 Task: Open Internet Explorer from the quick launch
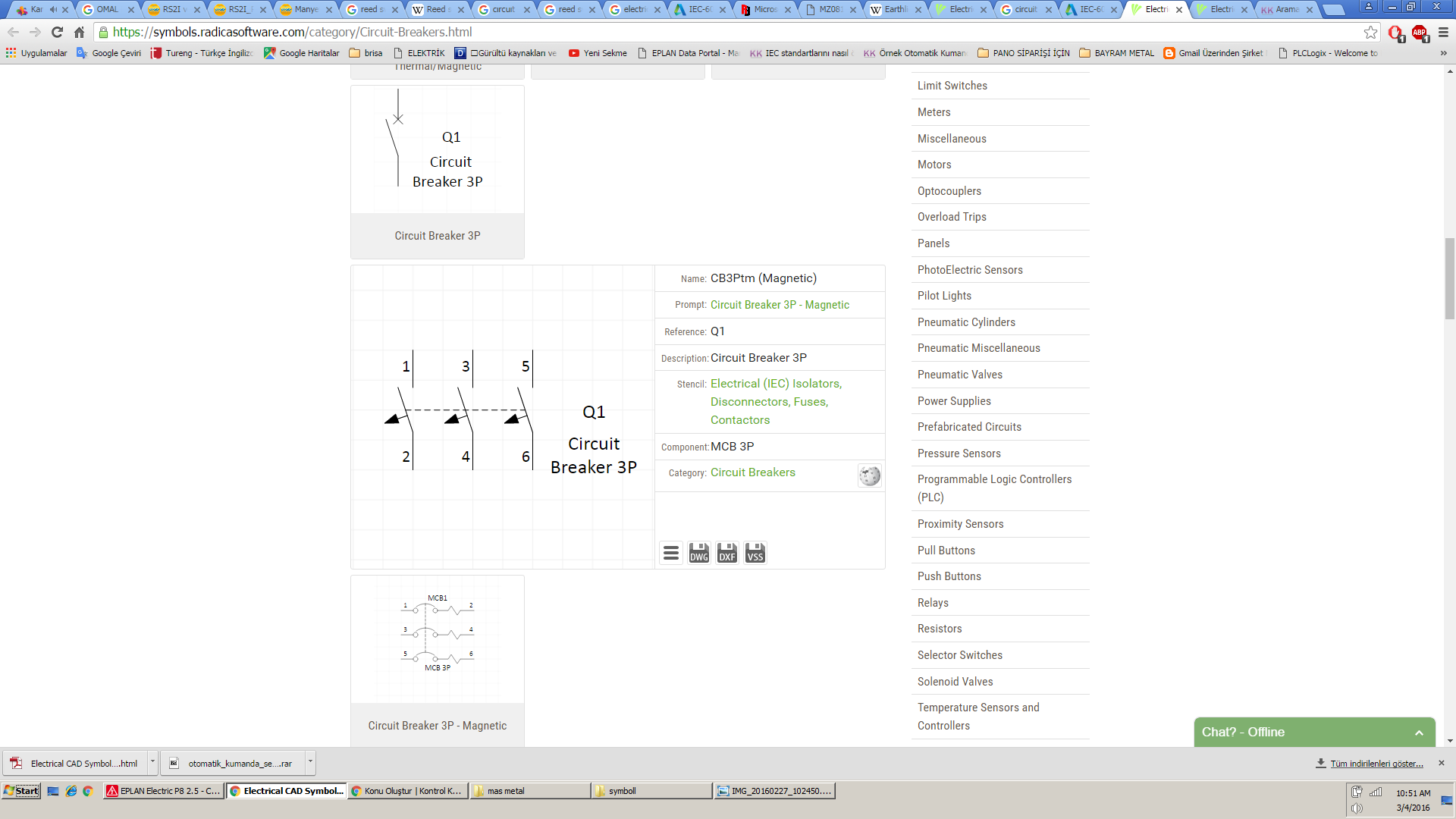pyautogui.click(x=71, y=791)
